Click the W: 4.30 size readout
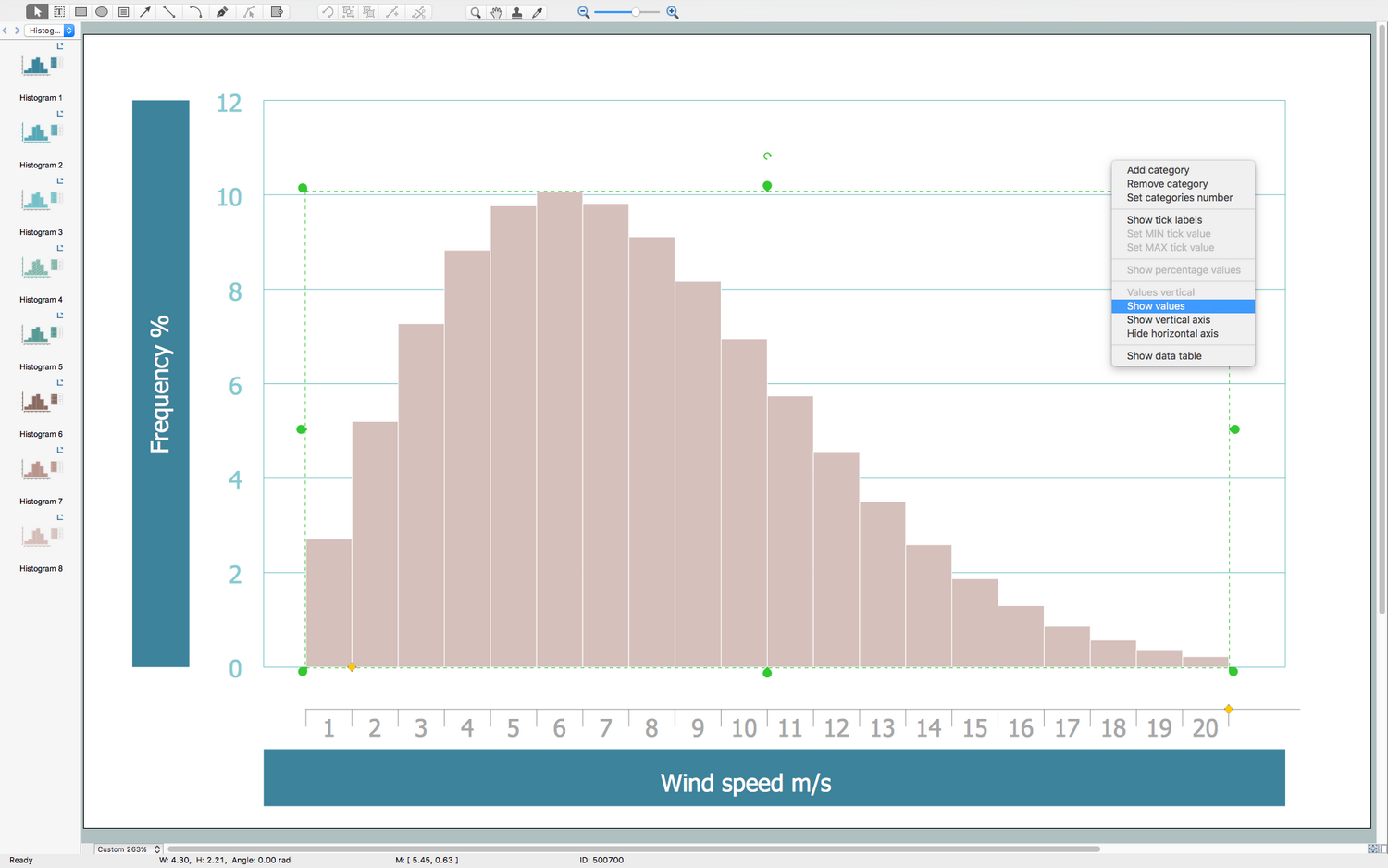Viewport: 1388px width, 868px height. (174, 861)
